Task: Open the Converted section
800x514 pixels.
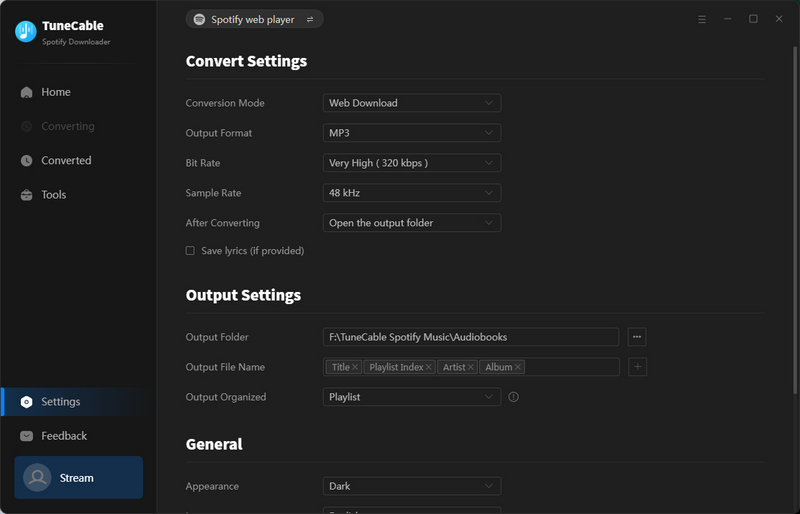Action: (x=66, y=161)
